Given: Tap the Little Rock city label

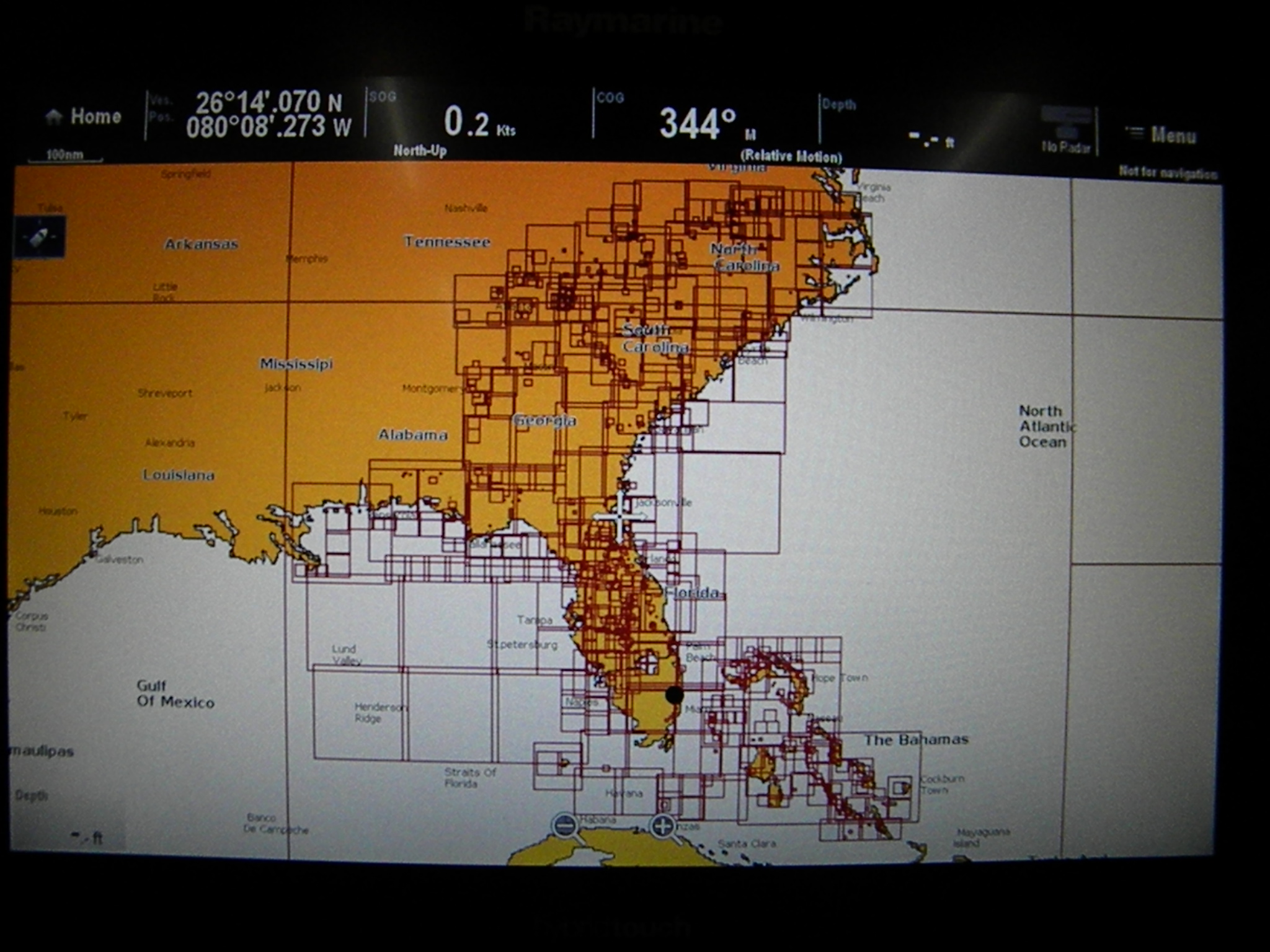Looking at the screenshot, I should [165, 292].
